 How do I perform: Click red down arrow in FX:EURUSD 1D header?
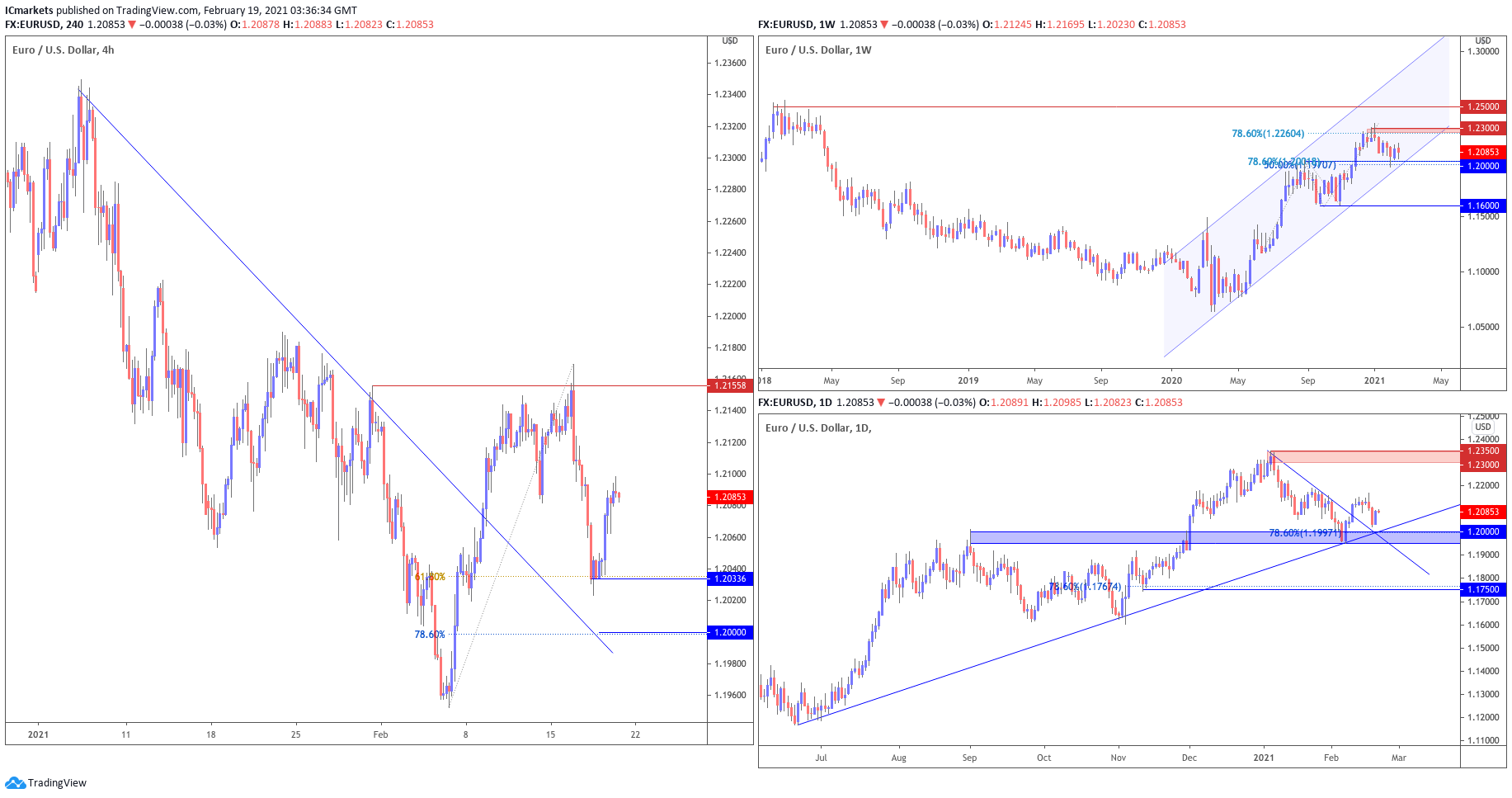881,403
